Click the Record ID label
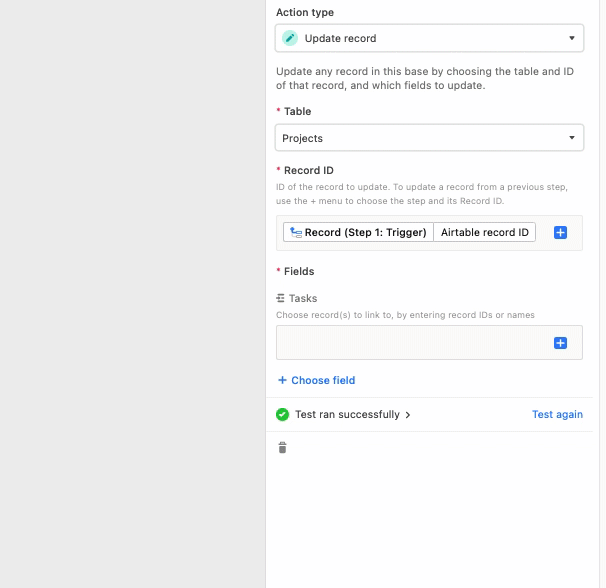Screen dimensions: 606x588 [x=308, y=170]
